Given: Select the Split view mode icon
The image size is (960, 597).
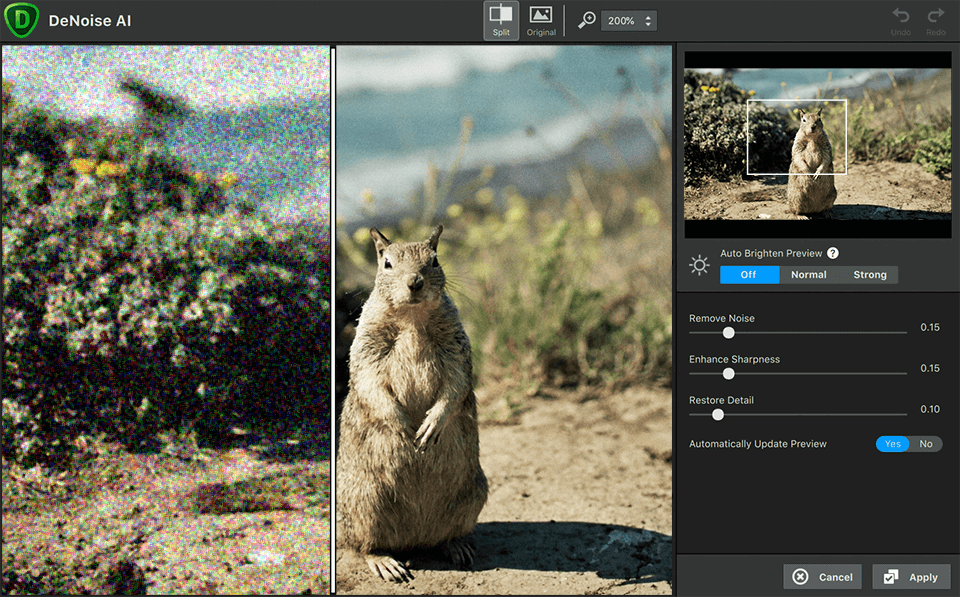Looking at the screenshot, I should 501,18.
